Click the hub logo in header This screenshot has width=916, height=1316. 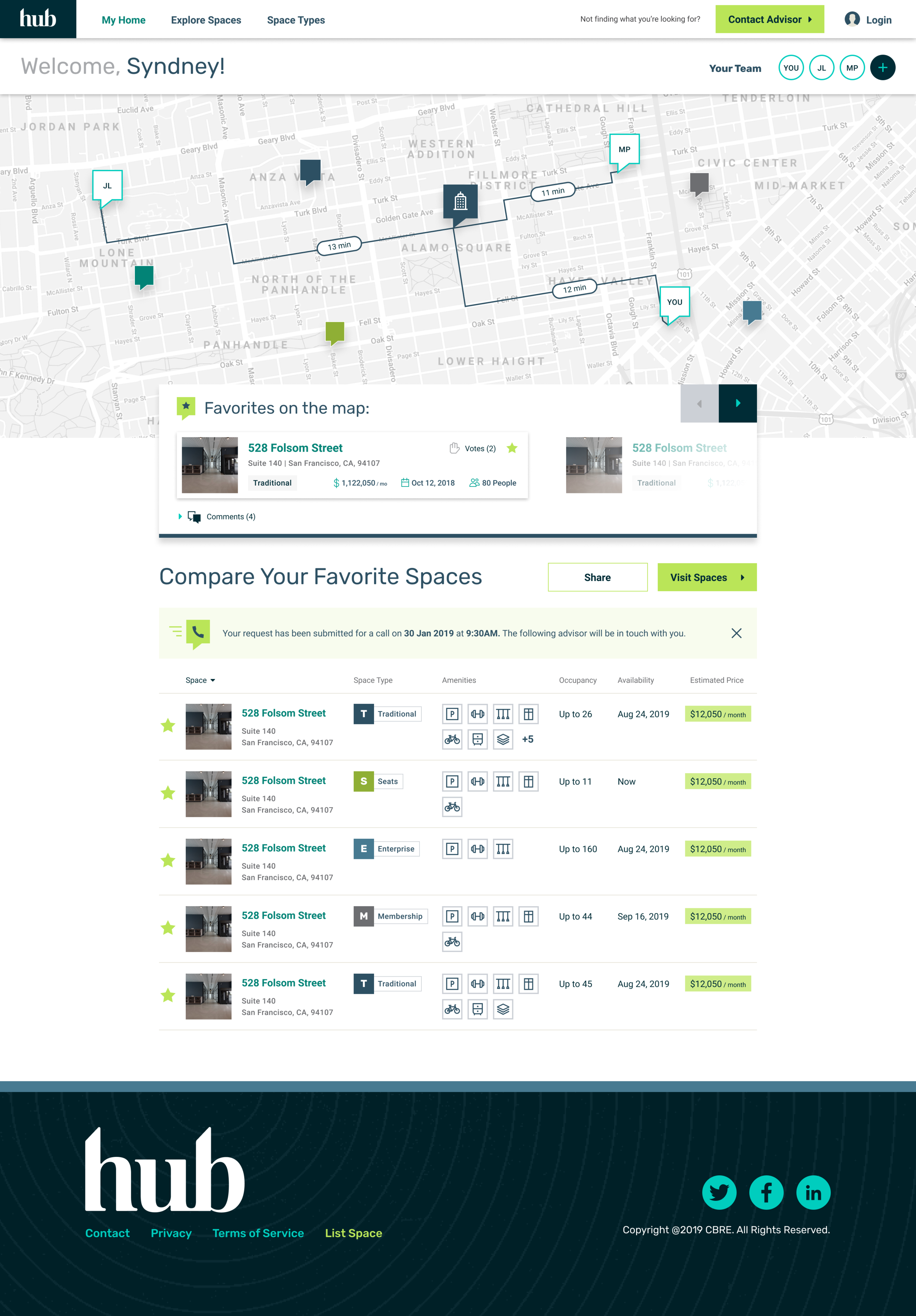point(38,19)
